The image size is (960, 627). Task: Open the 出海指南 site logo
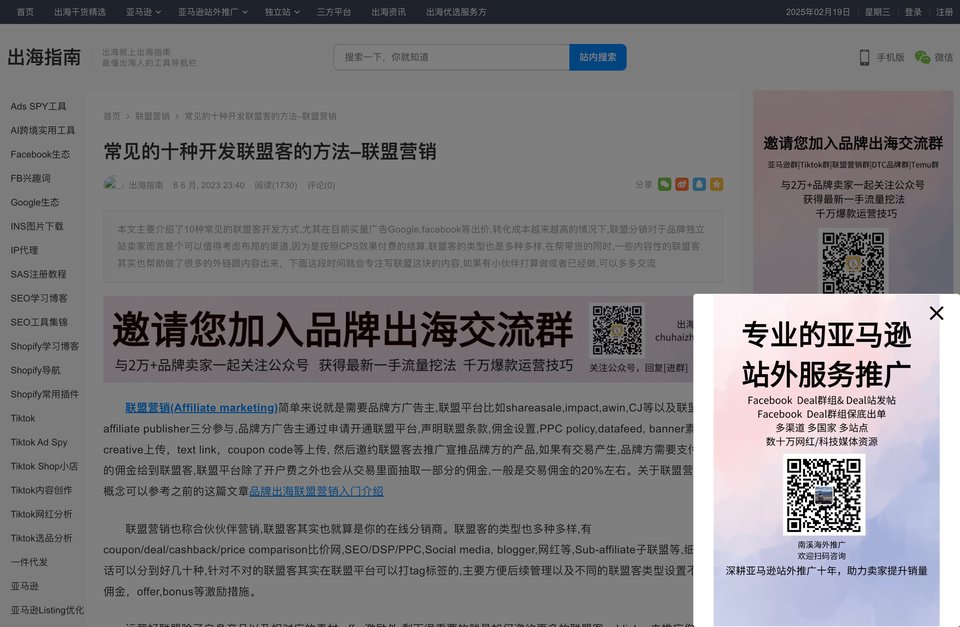pyautogui.click(x=44, y=57)
